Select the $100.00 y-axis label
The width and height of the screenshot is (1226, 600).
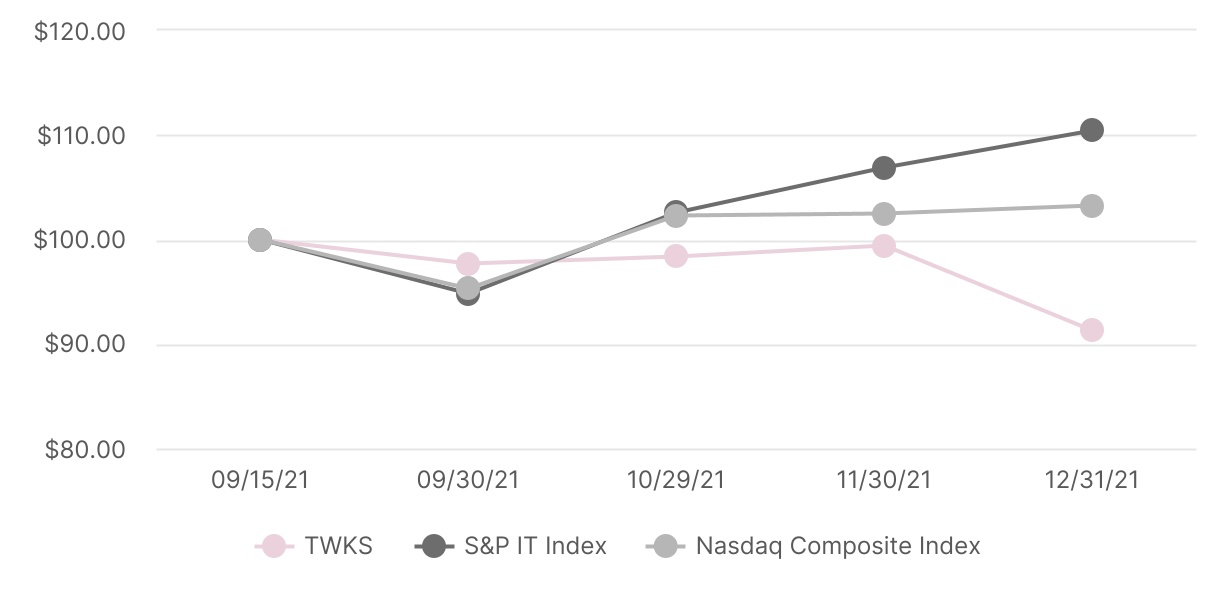[80, 240]
